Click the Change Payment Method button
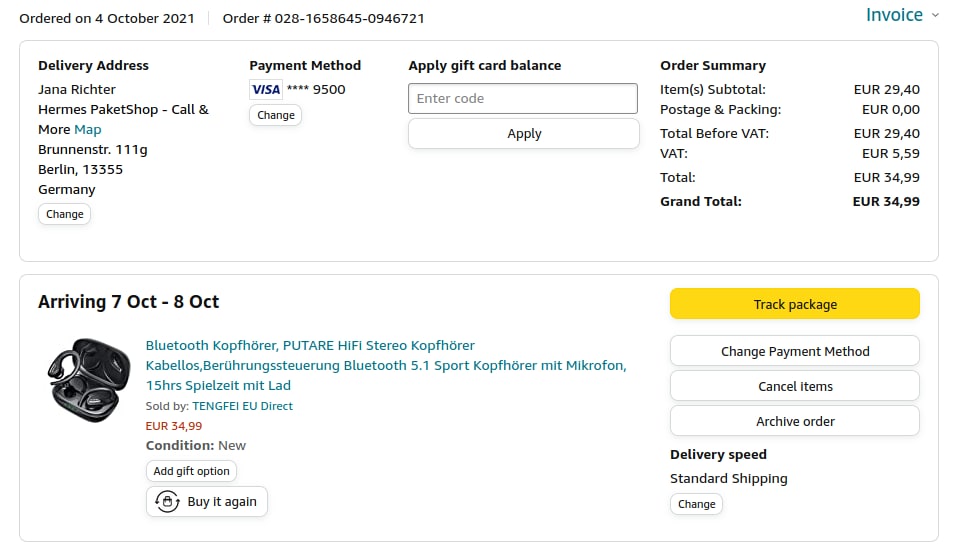This screenshot has width=958, height=554. 795,351
